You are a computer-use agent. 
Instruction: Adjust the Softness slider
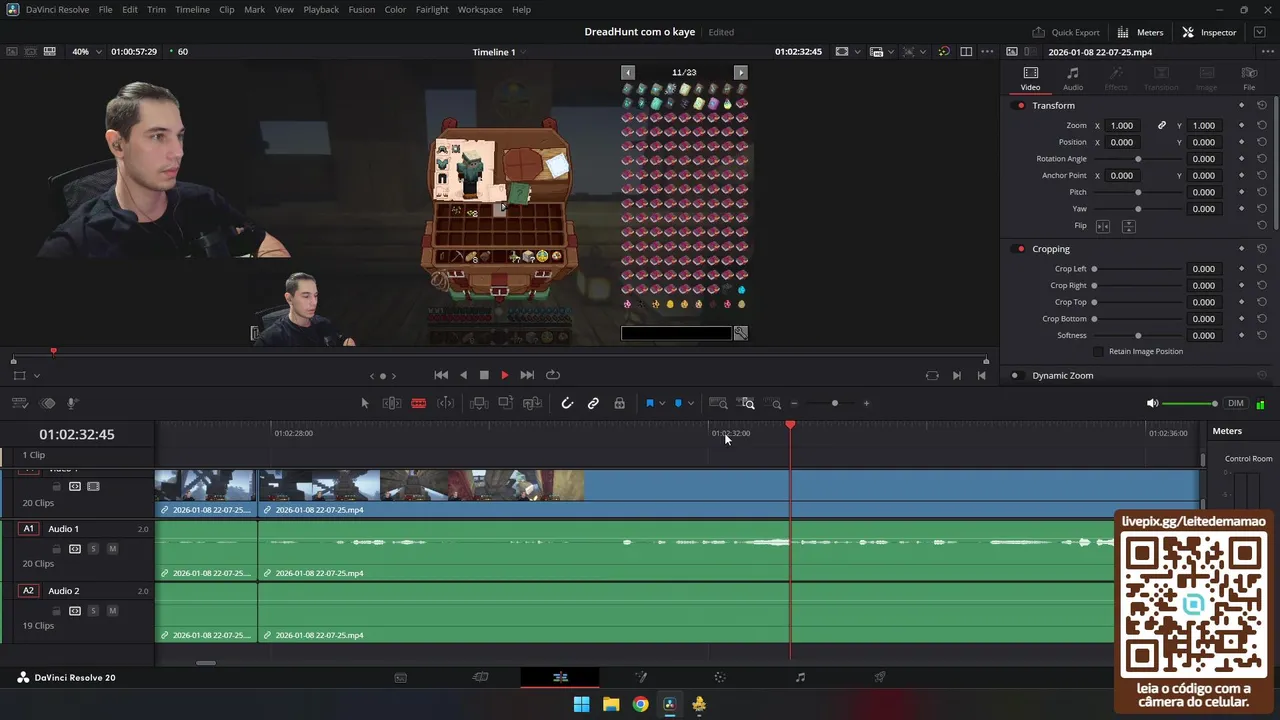point(1138,335)
